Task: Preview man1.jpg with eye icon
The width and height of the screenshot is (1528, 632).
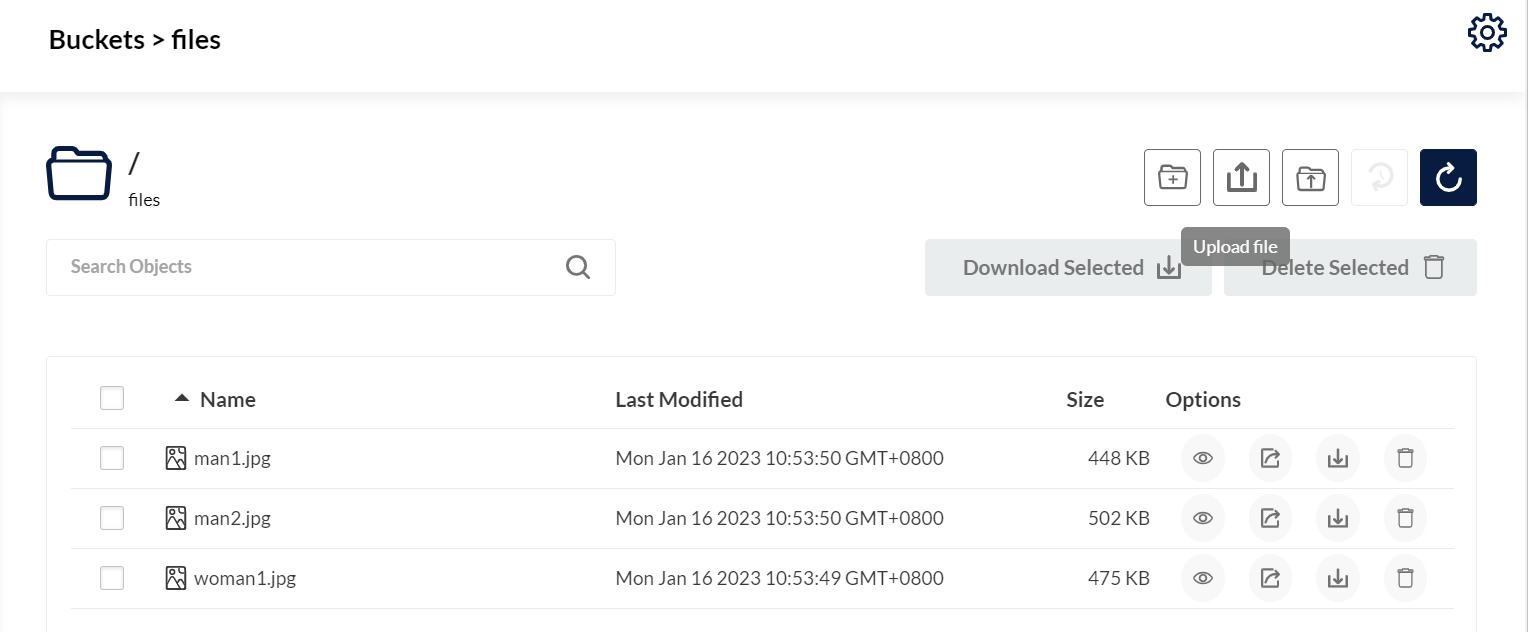Action: click(1203, 459)
